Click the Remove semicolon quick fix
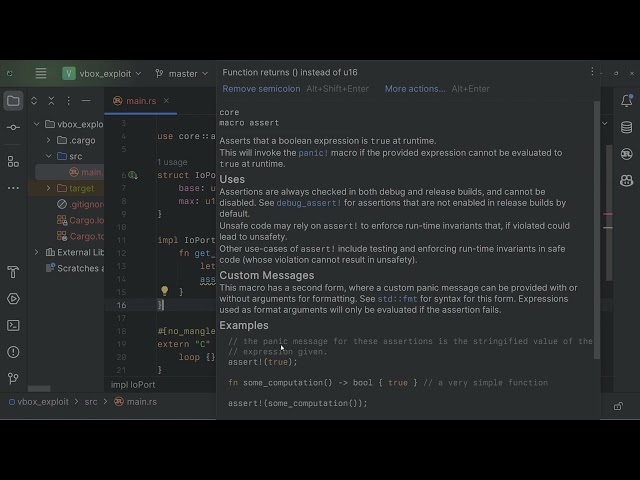Image resolution: width=640 pixels, height=480 pixels. [261, 89]
